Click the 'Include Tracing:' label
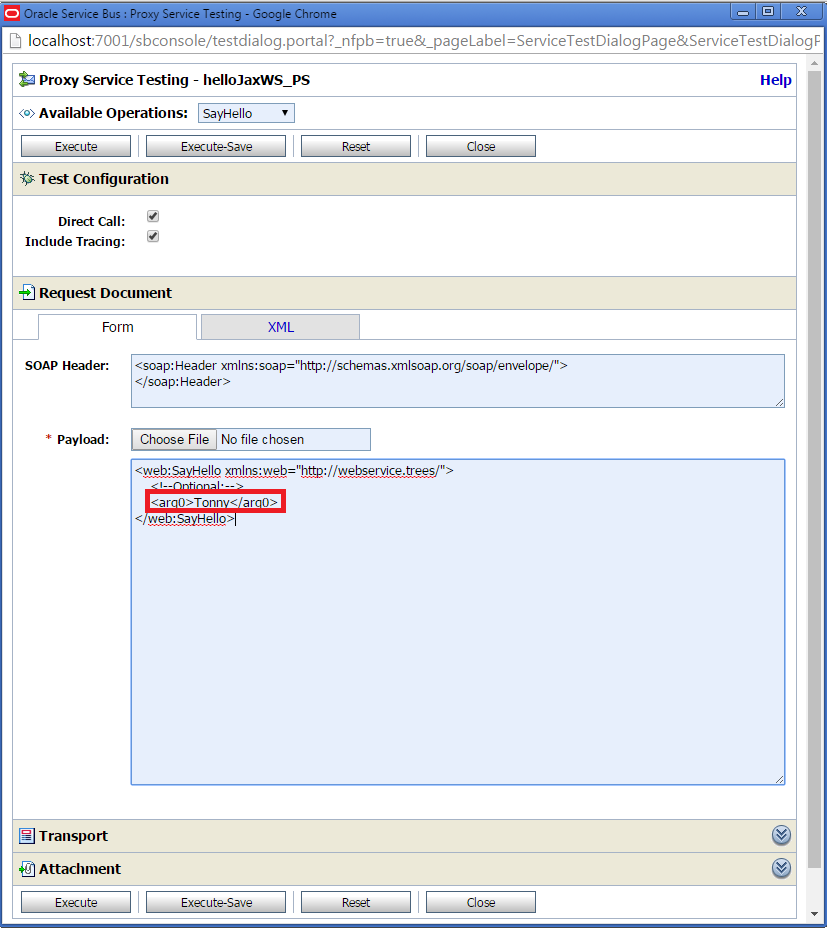 (x=75, y=242)
